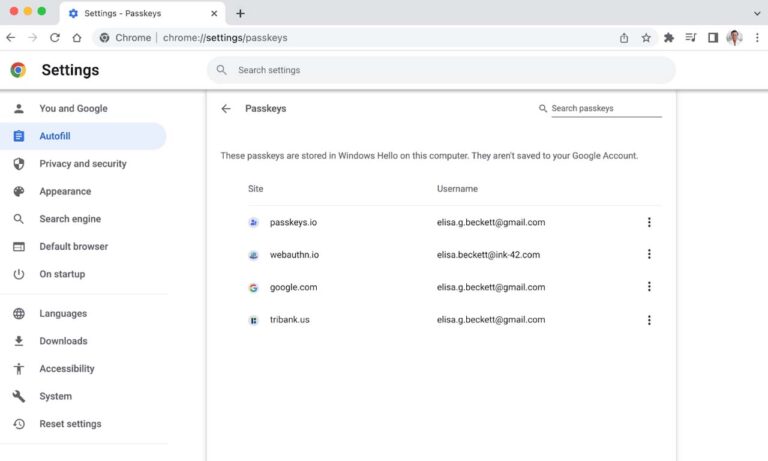Click the Chrome site info icon
This screenshot has height=461, width=768.
(x=104, y=38)
